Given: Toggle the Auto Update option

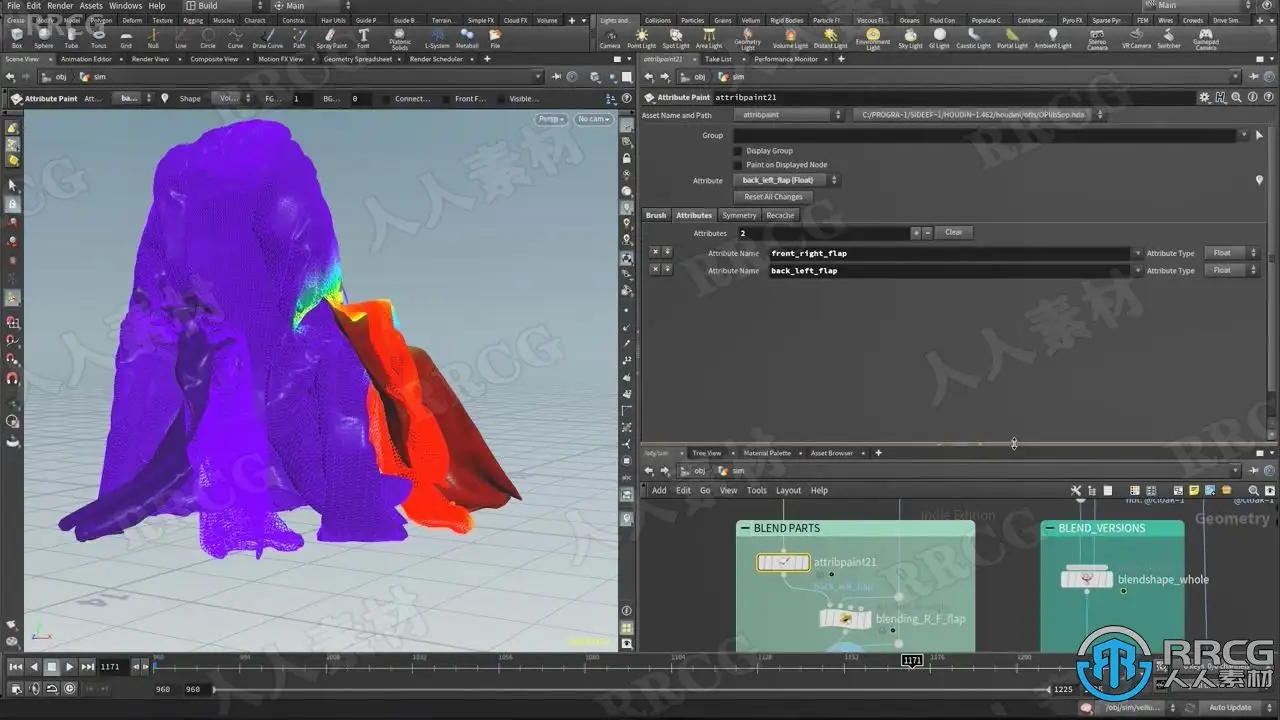Looking at the screenshot, I should pos(1230,708).
